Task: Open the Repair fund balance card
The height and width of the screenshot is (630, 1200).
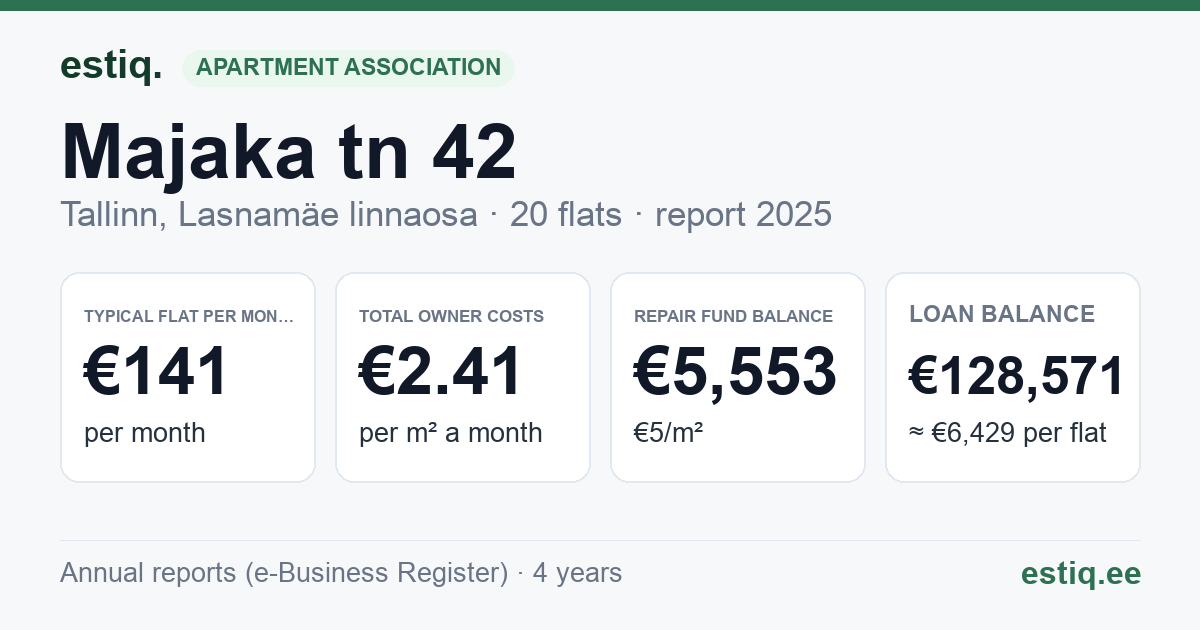Action: pos(738,377)
